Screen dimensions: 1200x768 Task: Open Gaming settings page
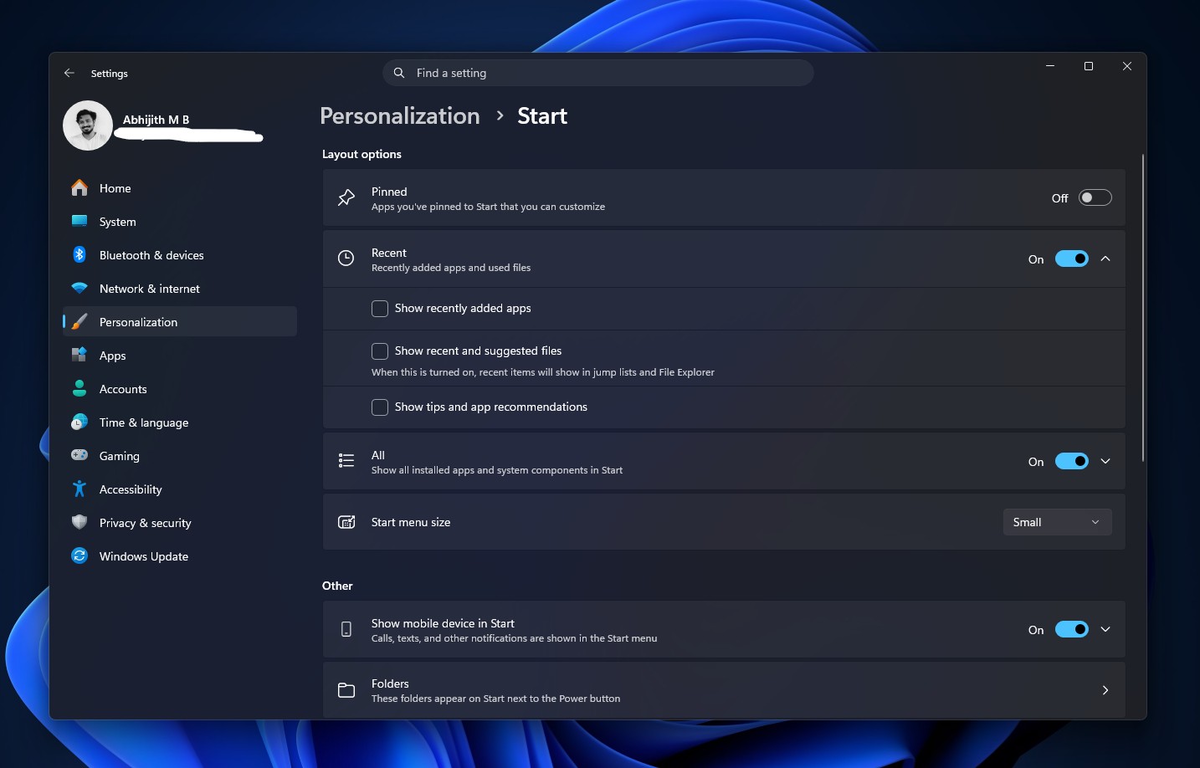(x=180, y=456)
